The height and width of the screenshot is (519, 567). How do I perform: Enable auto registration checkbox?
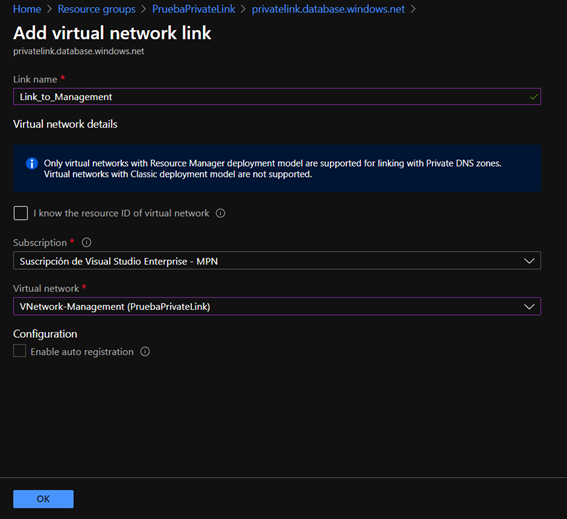pyautogui.click(x=20, y=351)
